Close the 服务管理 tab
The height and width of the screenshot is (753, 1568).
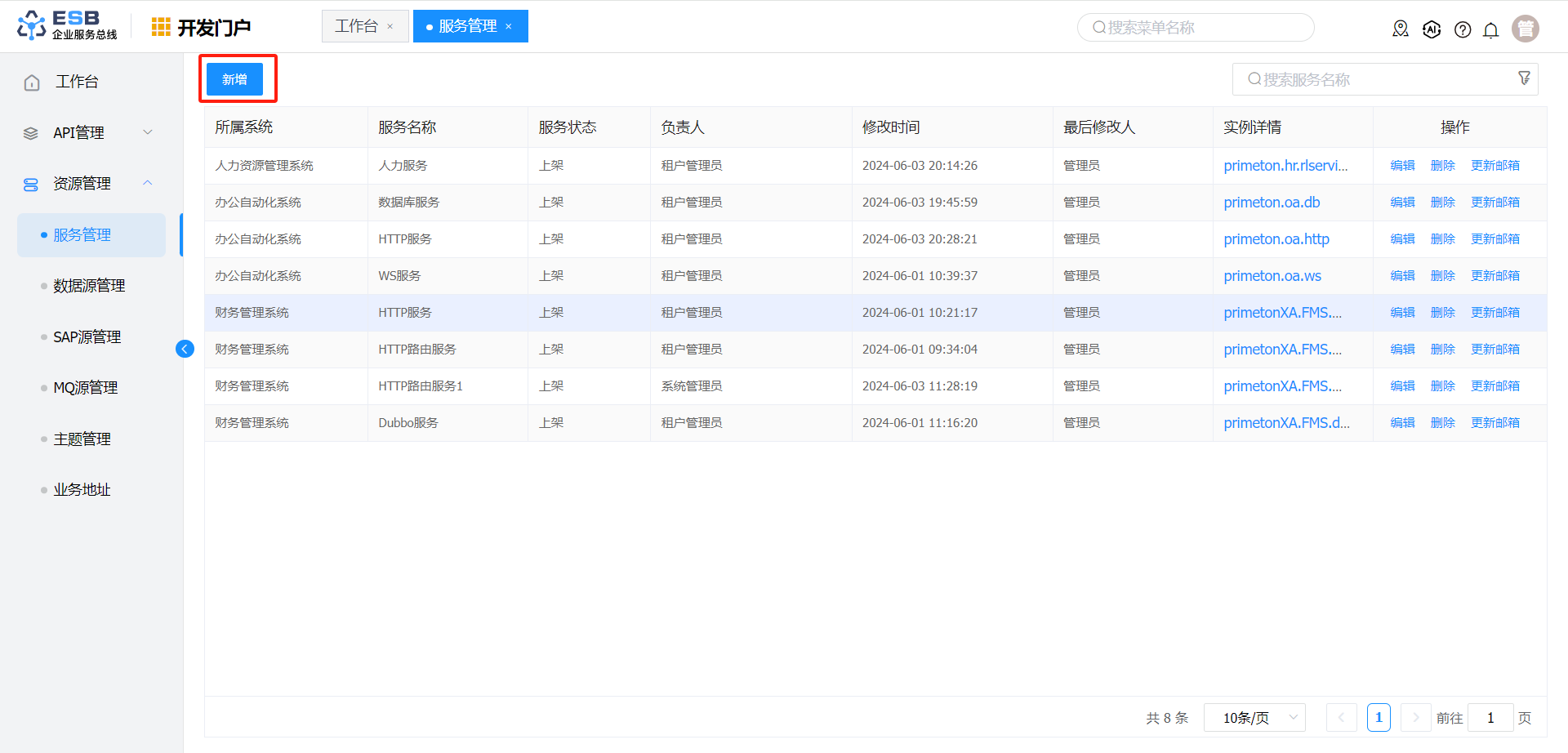[x=509, y=27]
